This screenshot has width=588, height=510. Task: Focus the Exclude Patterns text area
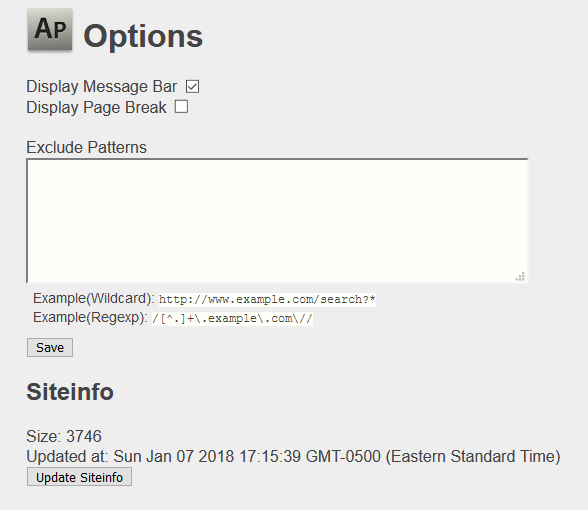tap(278, 220)
